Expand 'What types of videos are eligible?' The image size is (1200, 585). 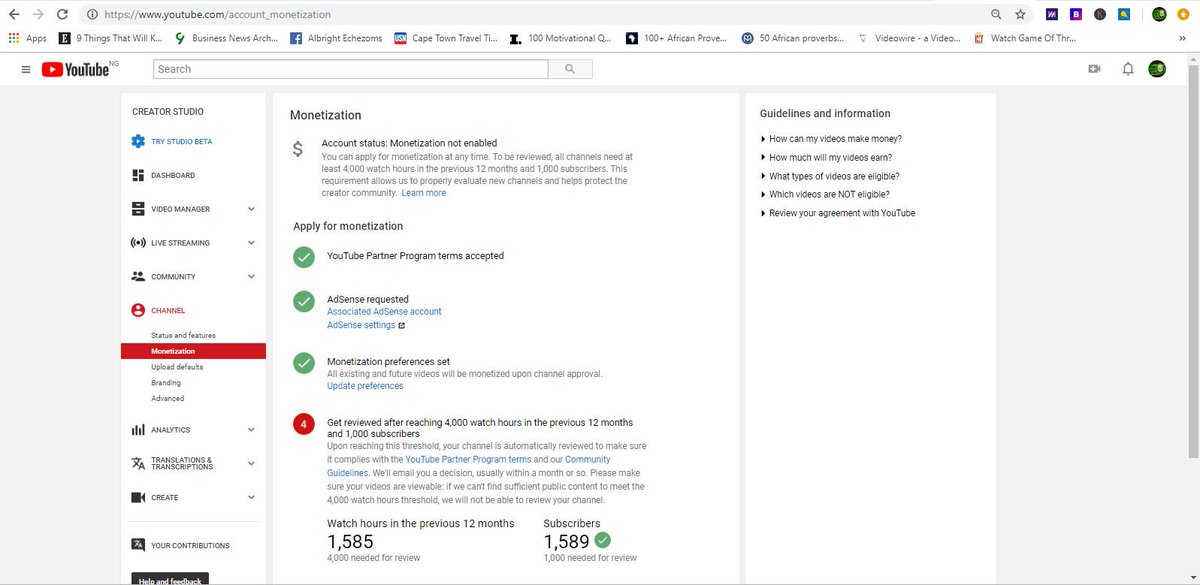(x=830, y=176)
